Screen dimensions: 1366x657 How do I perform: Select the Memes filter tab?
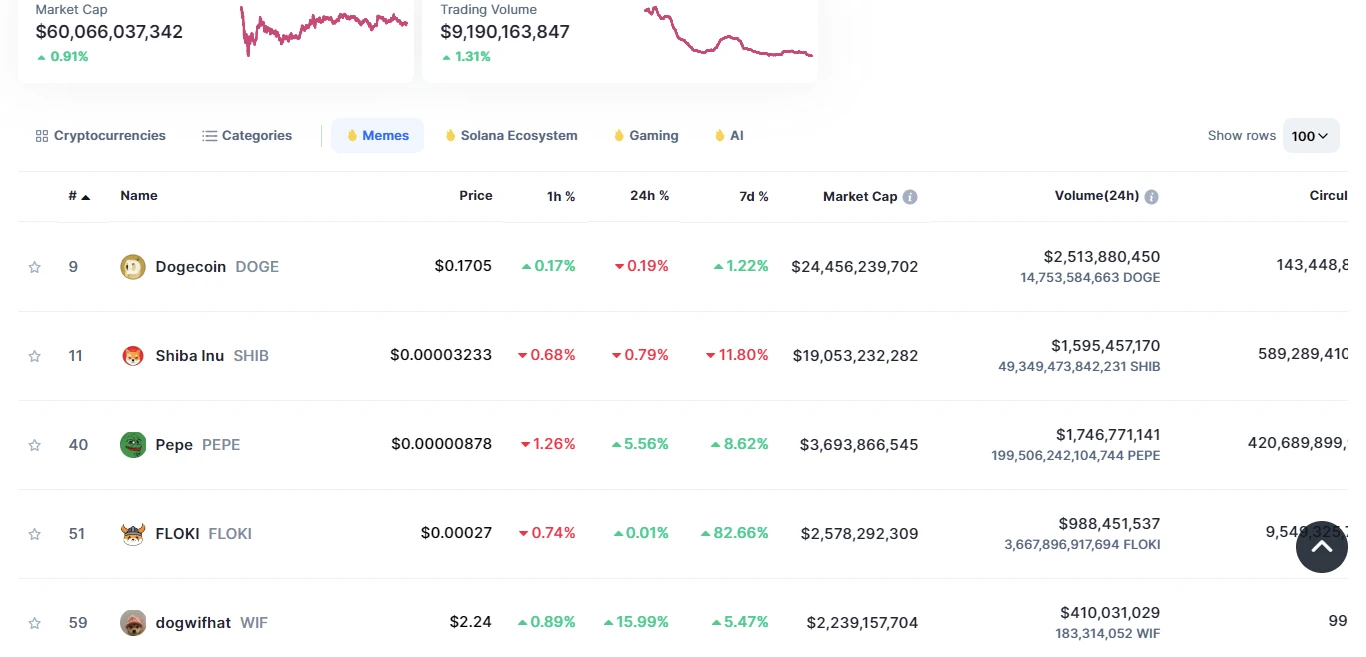378,136
